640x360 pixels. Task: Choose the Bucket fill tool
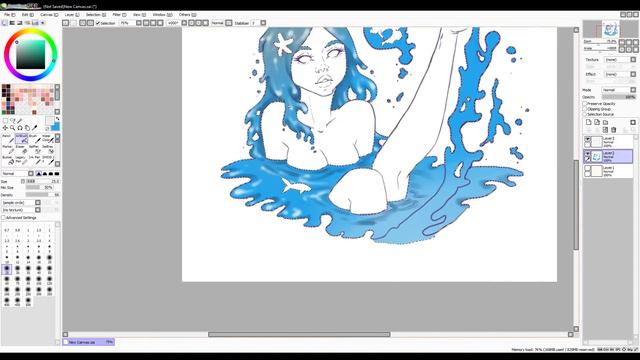click(8, 160)
